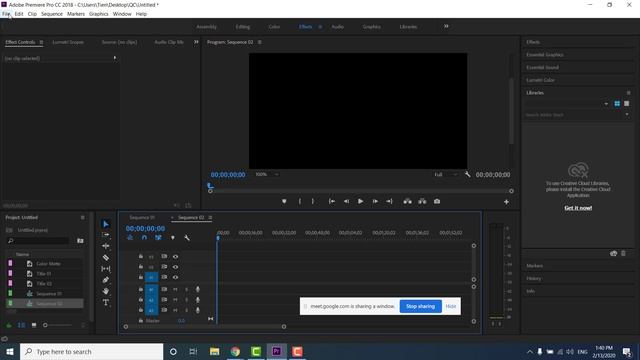Select the Razor tool
The height and width of the screenshot is (360, 640).
(x=106, y=258)
